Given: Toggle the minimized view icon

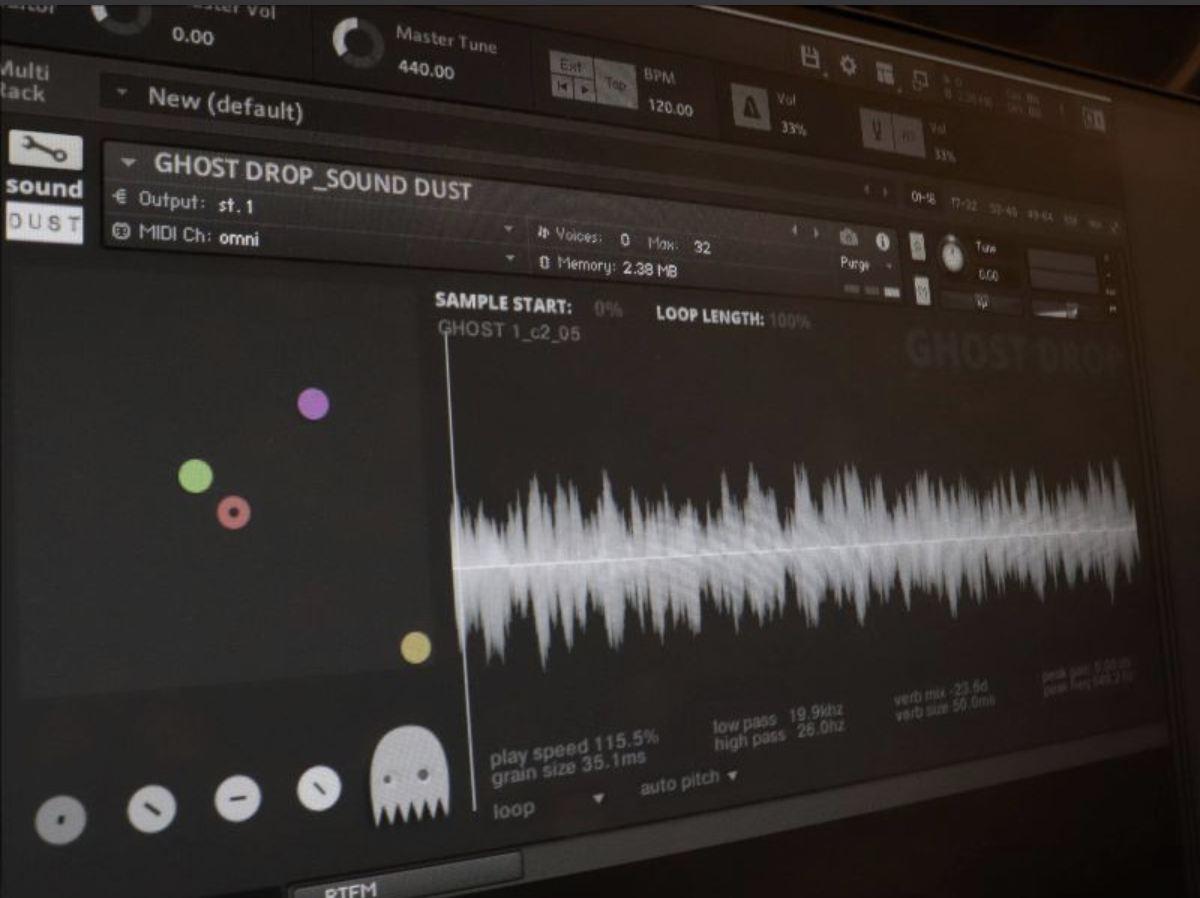Looking at the screenshot, I should pyautogui.click(x=919, y=82).
